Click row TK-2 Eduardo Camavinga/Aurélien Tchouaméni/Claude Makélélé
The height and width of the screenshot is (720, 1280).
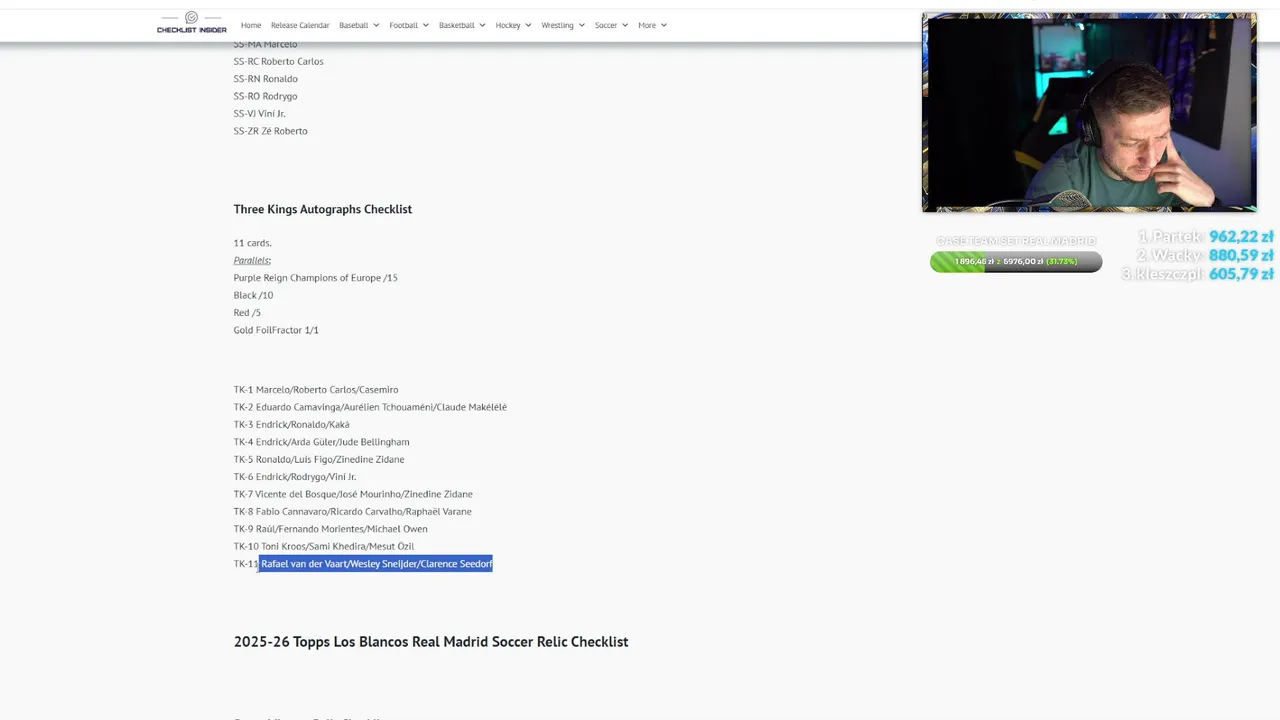370,407
